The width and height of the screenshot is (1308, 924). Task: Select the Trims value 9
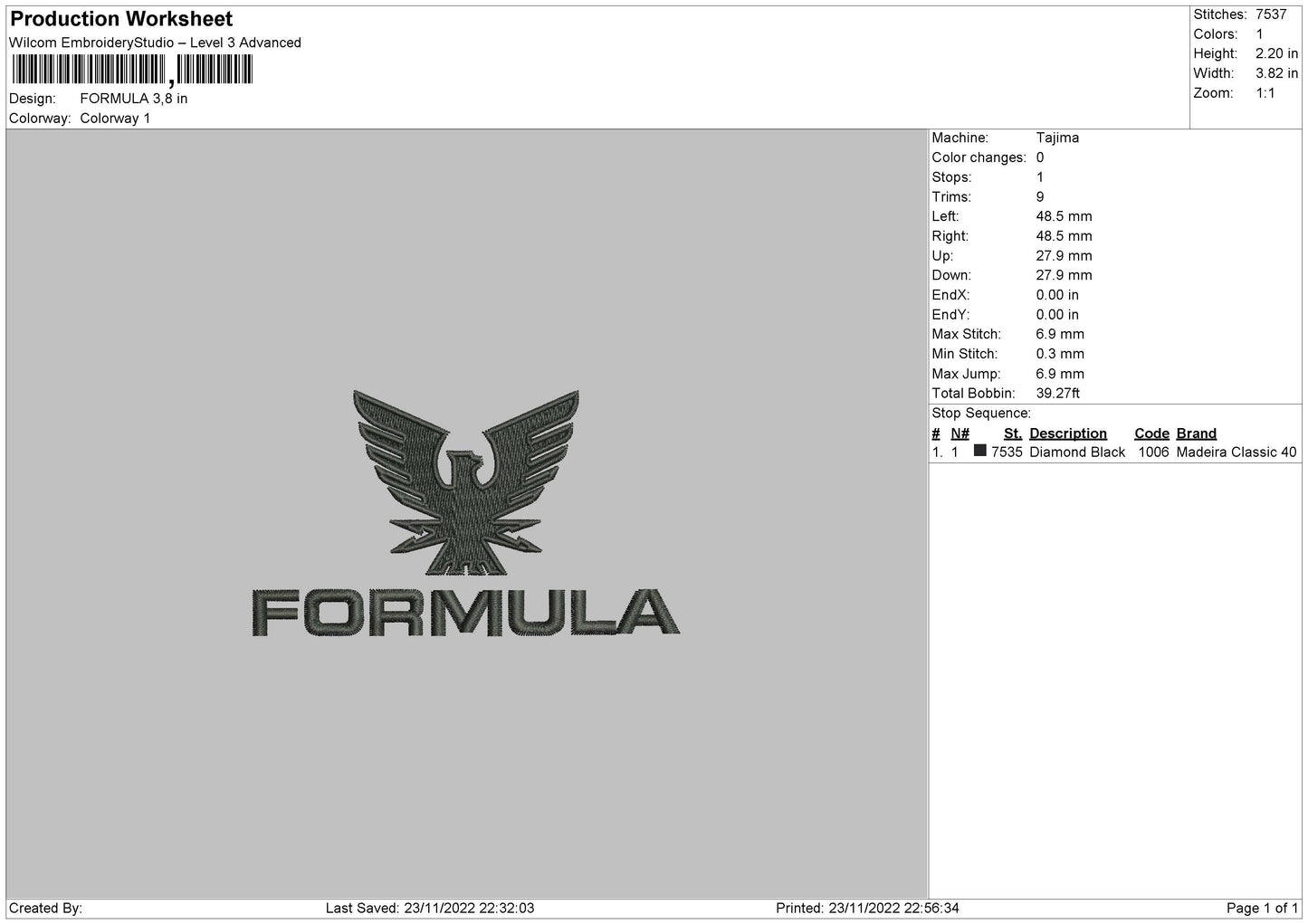(x=1040, y=197)
